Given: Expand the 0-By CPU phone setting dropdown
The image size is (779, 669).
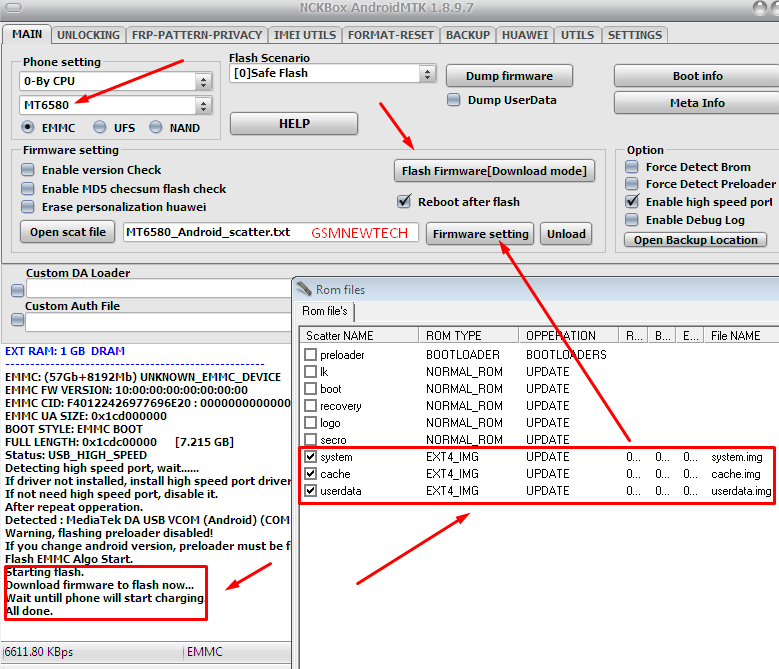Looking at the screenshot, I should [x=203, y=81].
